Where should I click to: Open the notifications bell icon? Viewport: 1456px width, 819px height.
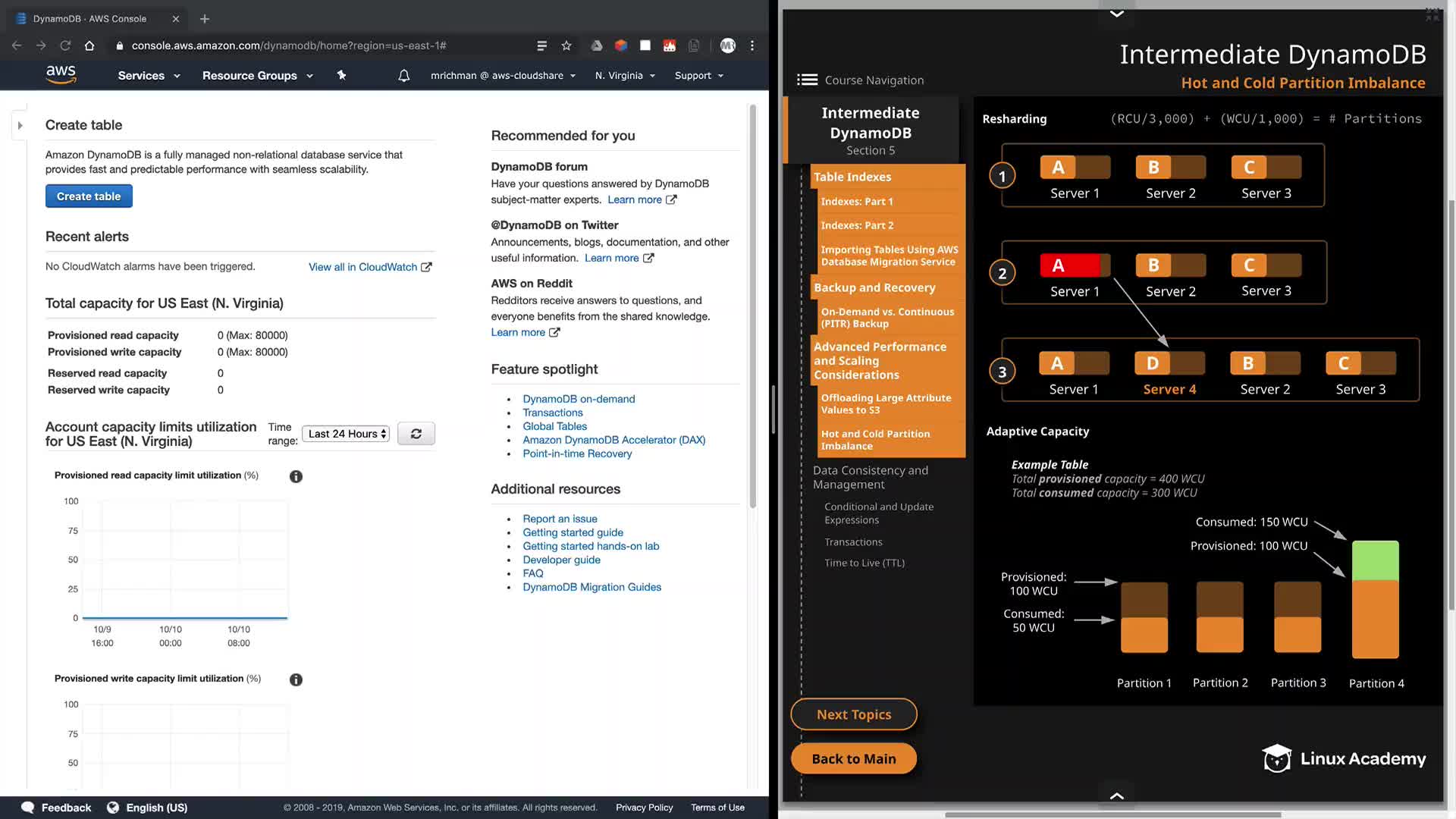coord(404,75)
